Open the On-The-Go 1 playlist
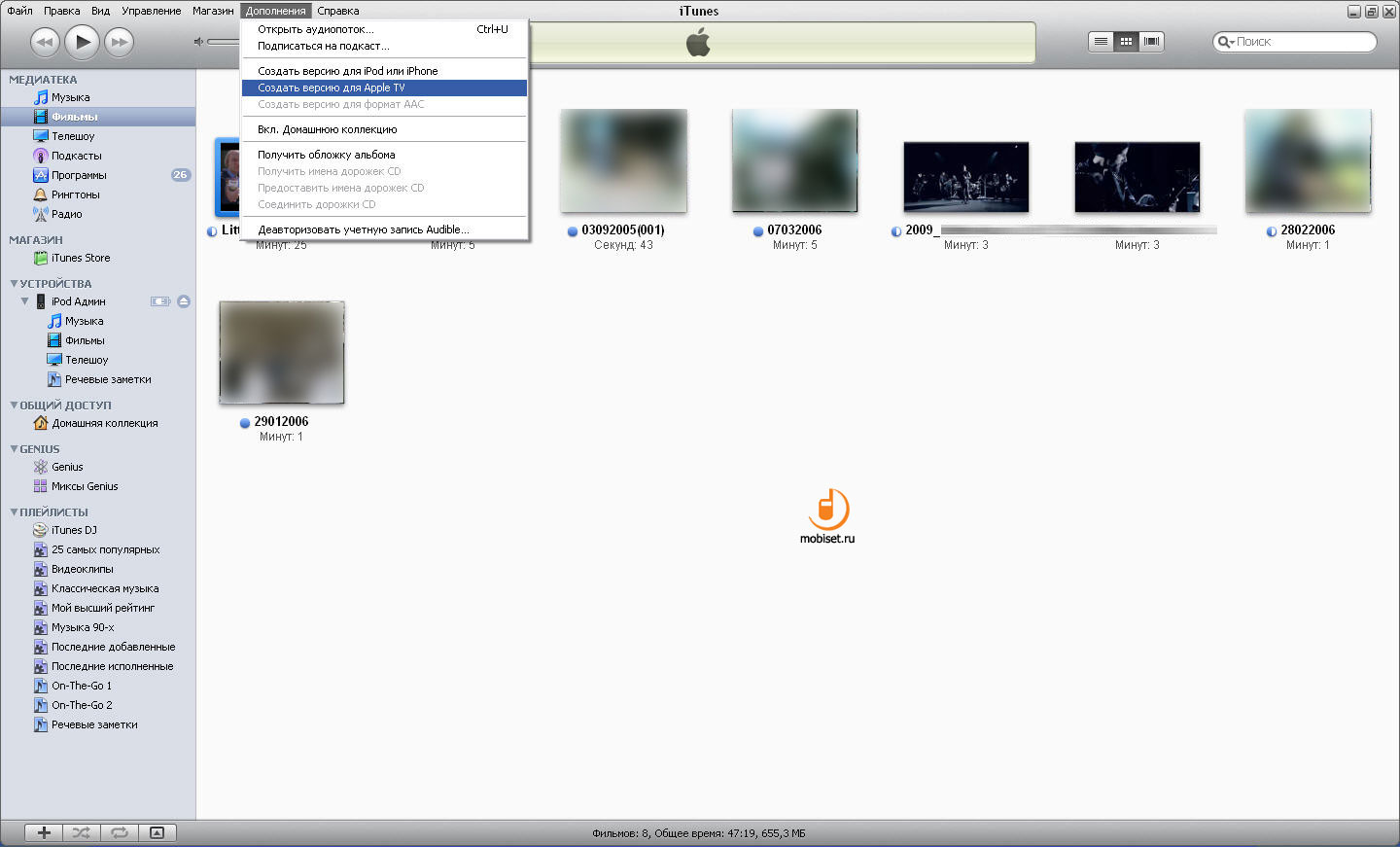 click(81, 686)
